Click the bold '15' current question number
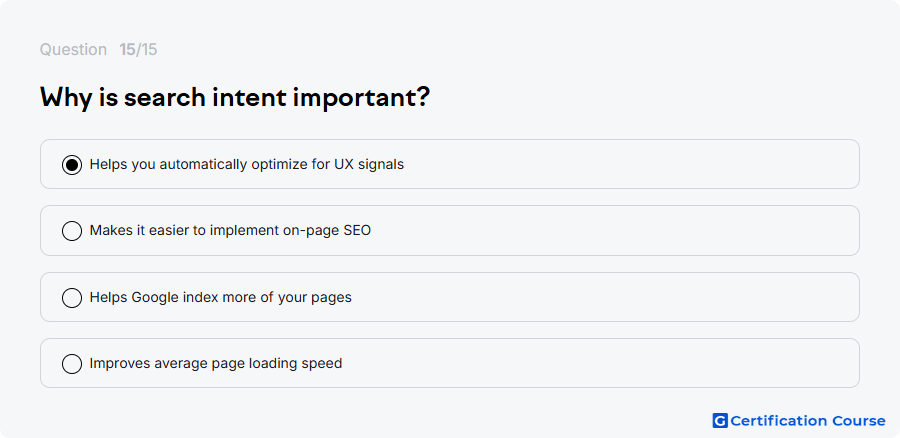This screenshot has width=900, height=438. [x=127, y=50]
